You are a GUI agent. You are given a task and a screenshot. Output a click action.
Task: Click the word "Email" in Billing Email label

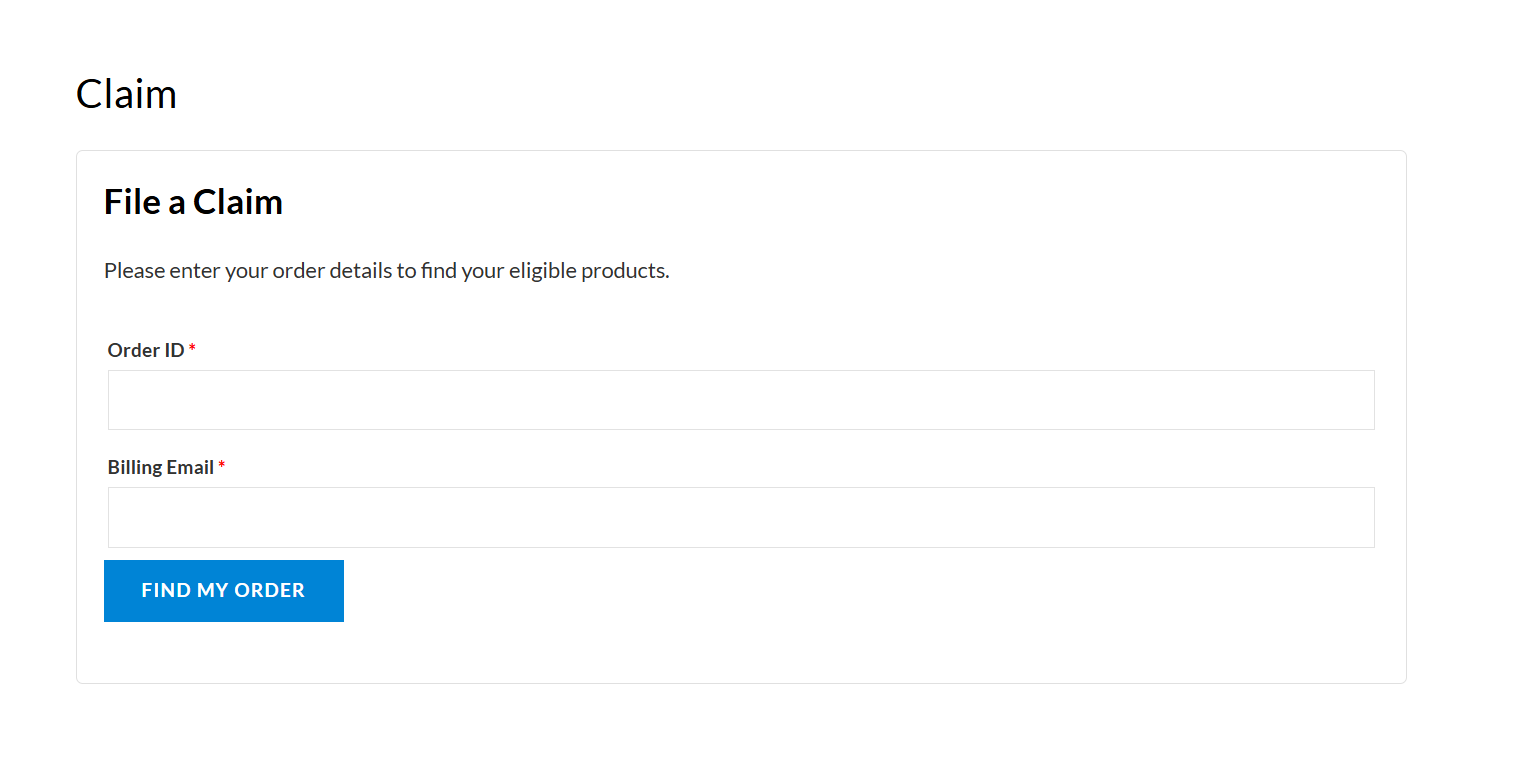click(190, 467)
